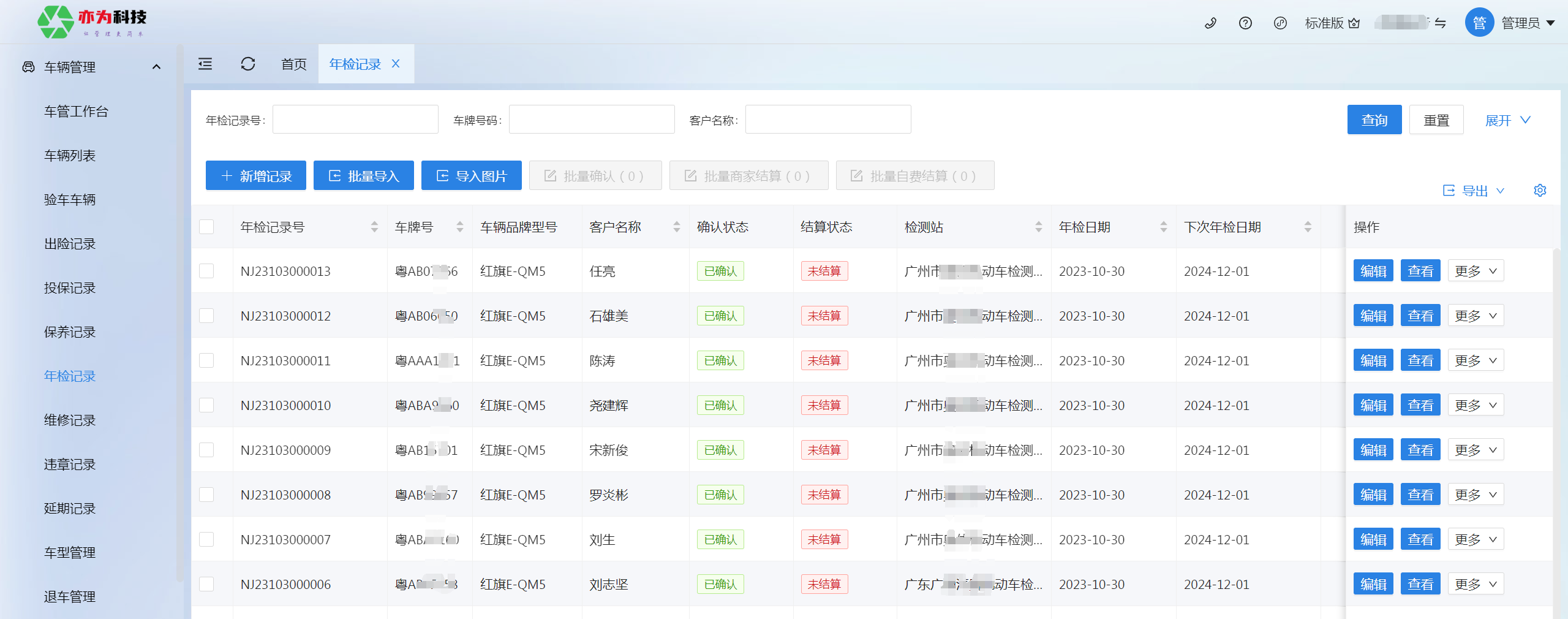Expand the 展开 filter options

pyautogui.click(x=1507, y=120)
